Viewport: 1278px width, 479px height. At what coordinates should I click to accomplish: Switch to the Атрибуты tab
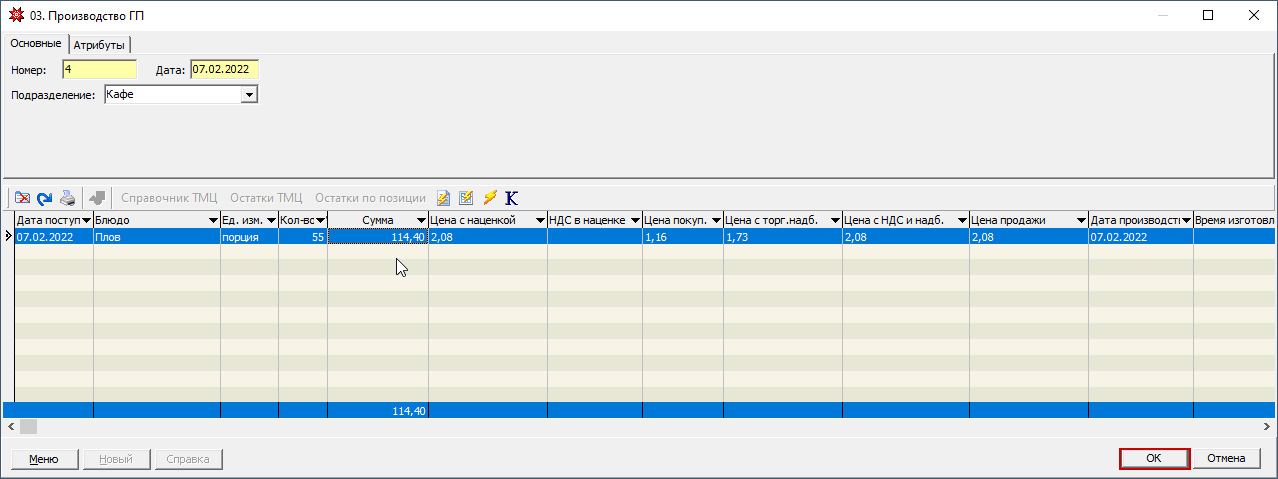(x=99, y=45)
